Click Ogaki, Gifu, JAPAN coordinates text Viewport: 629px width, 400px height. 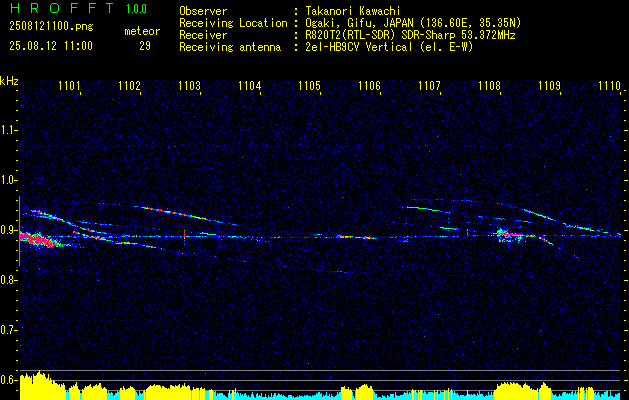pos(413,23)
